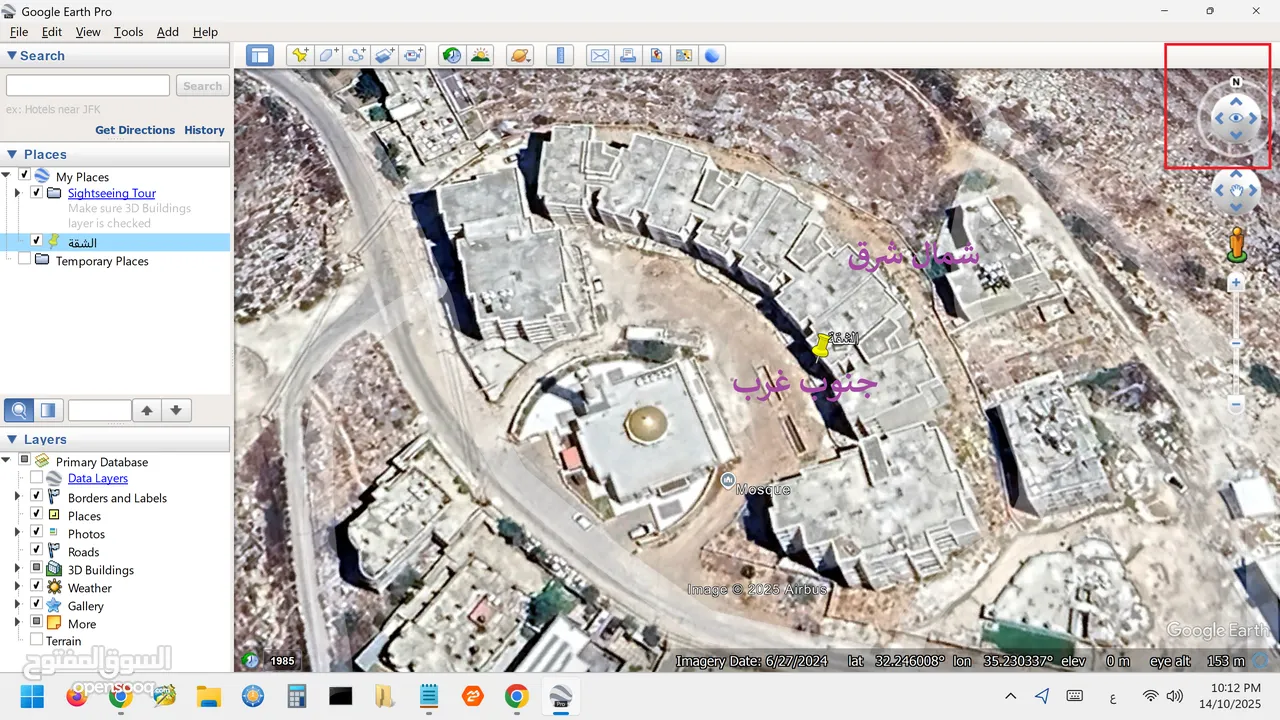Open the Tools menu
This screenshot has width=1280, height=720.
click(128, 32)
